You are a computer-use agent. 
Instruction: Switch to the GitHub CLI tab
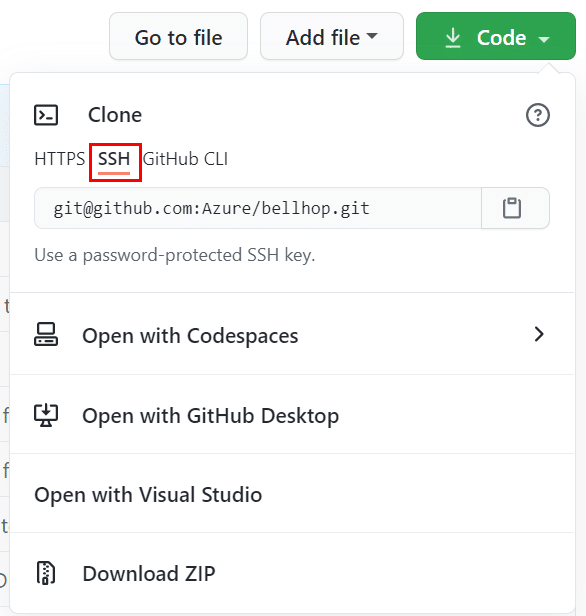pos(185,159)
